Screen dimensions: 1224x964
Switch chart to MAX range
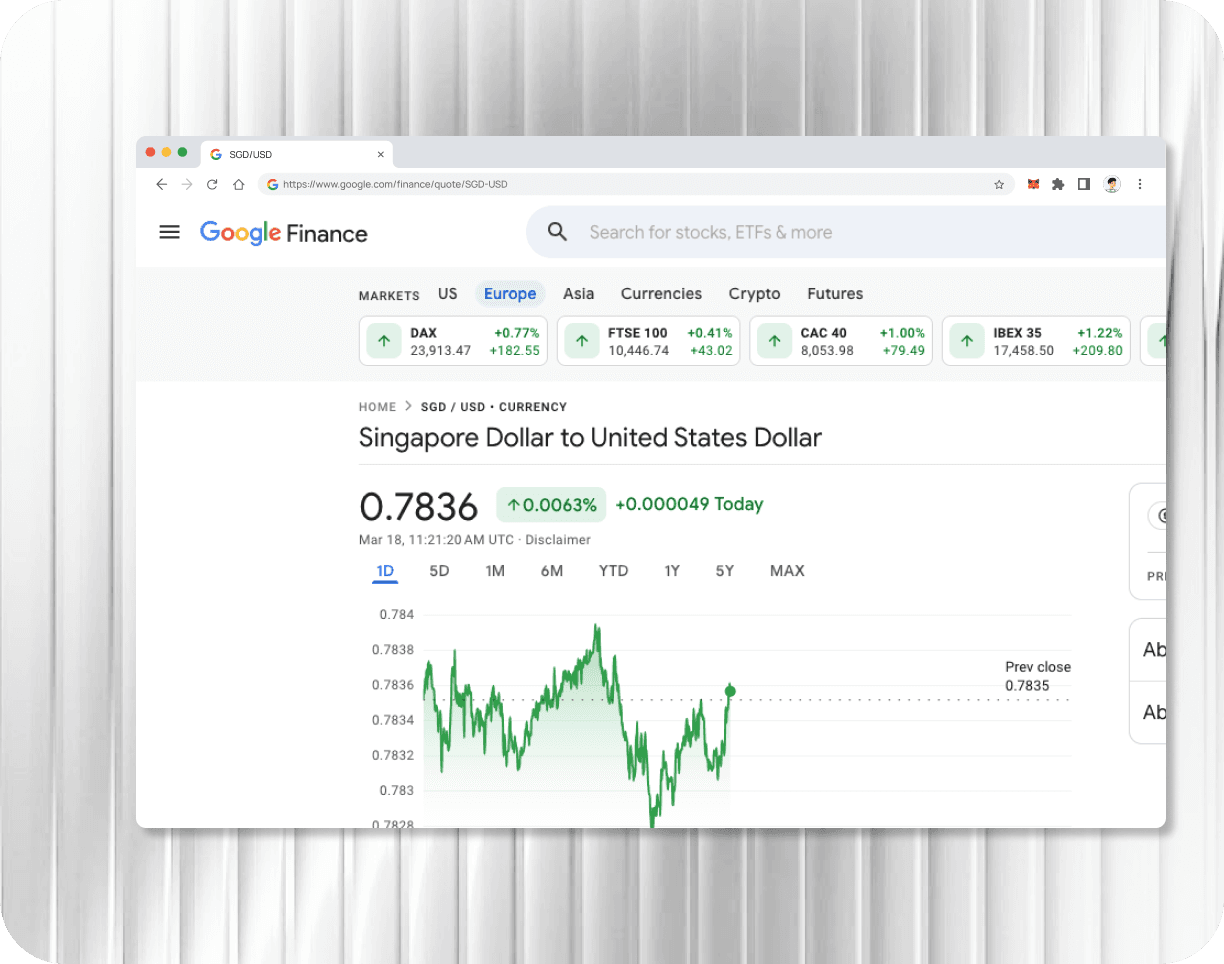[x=787, y=571]
